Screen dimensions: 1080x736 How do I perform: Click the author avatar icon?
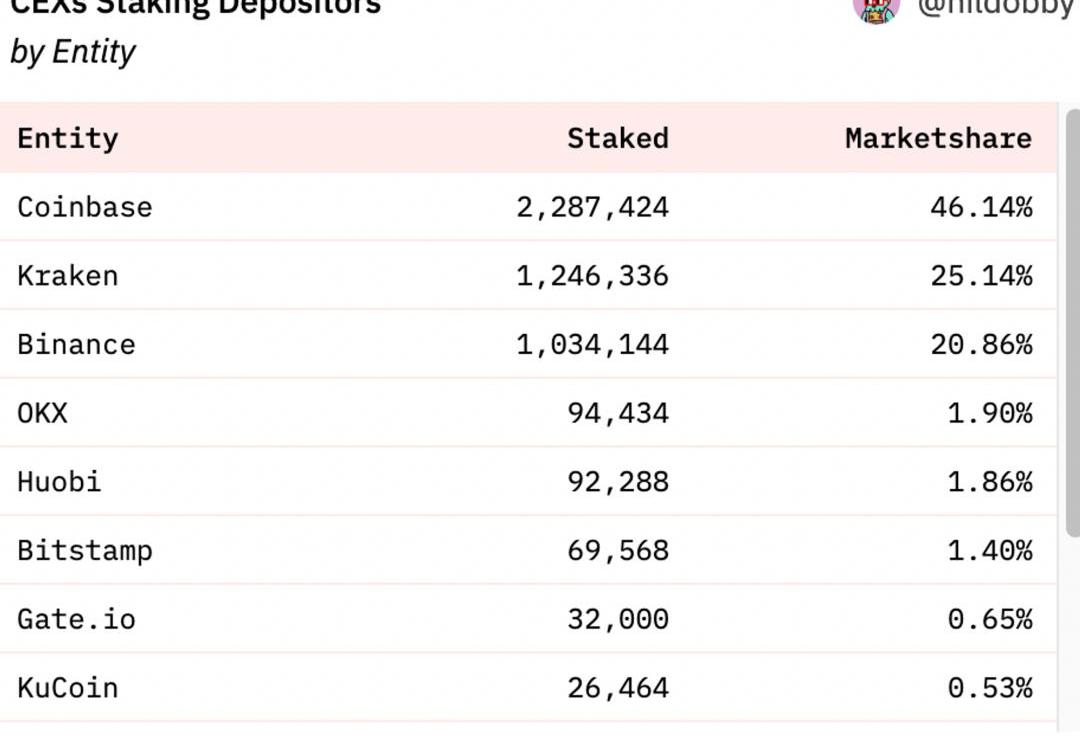876,8
